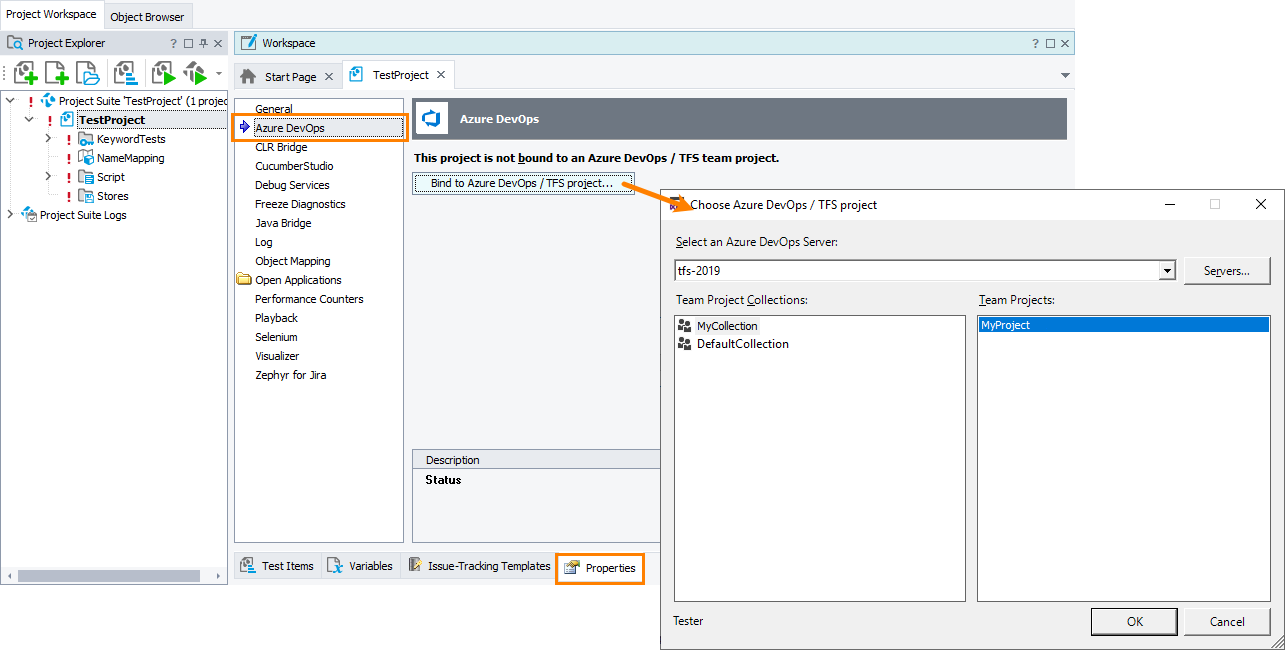Click the Project Explorer magnifier title icon
The height and width of the screenshot is (650, 1285).
(x=15, y=43)
